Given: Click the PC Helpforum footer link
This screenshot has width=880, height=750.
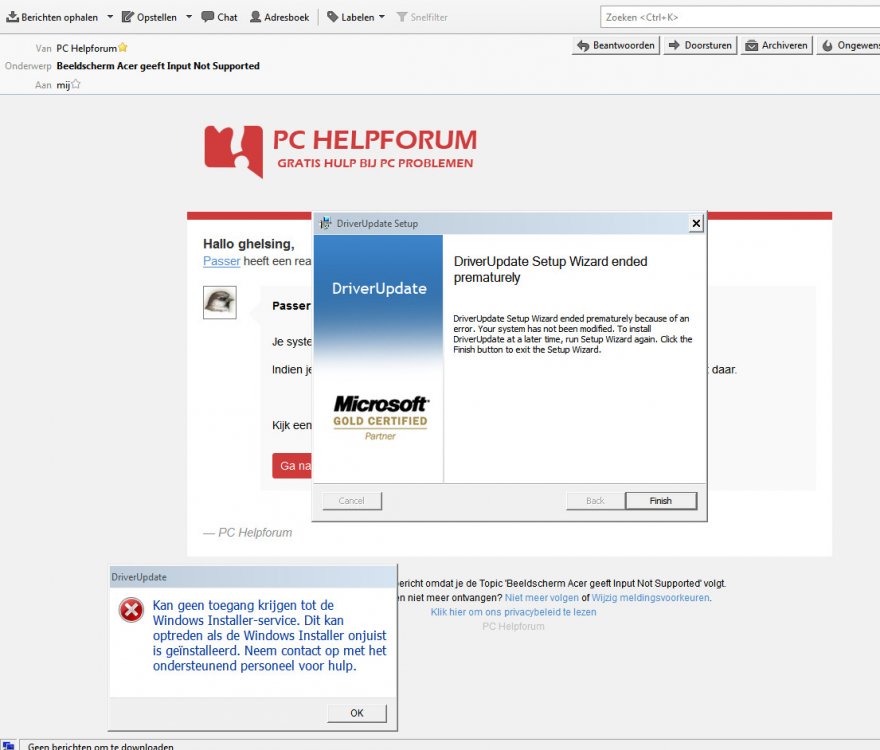Looking at the screenshot, I should 514,626.
